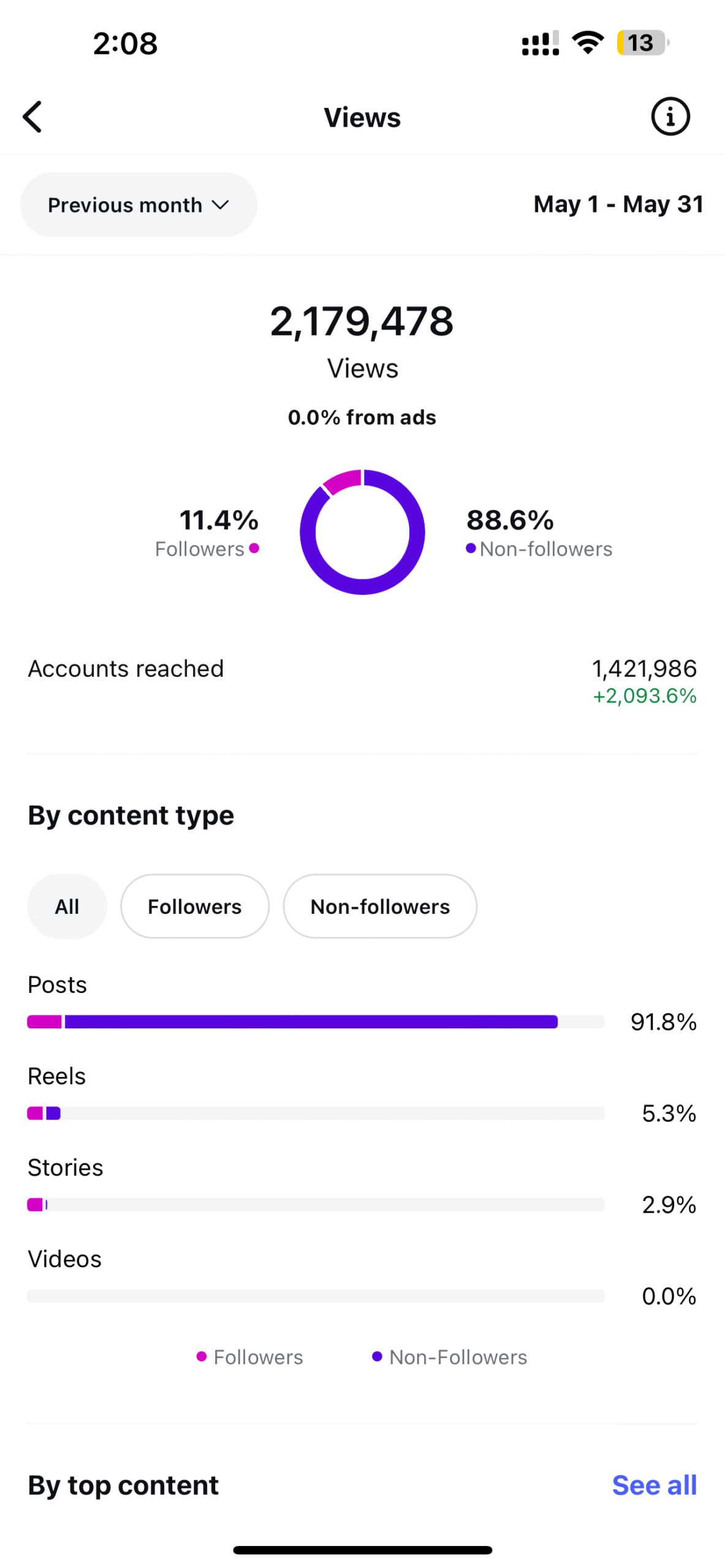Select the All content filter
Image resolution: width=725 pixels, height=1568 pixels.
point(67,906)
